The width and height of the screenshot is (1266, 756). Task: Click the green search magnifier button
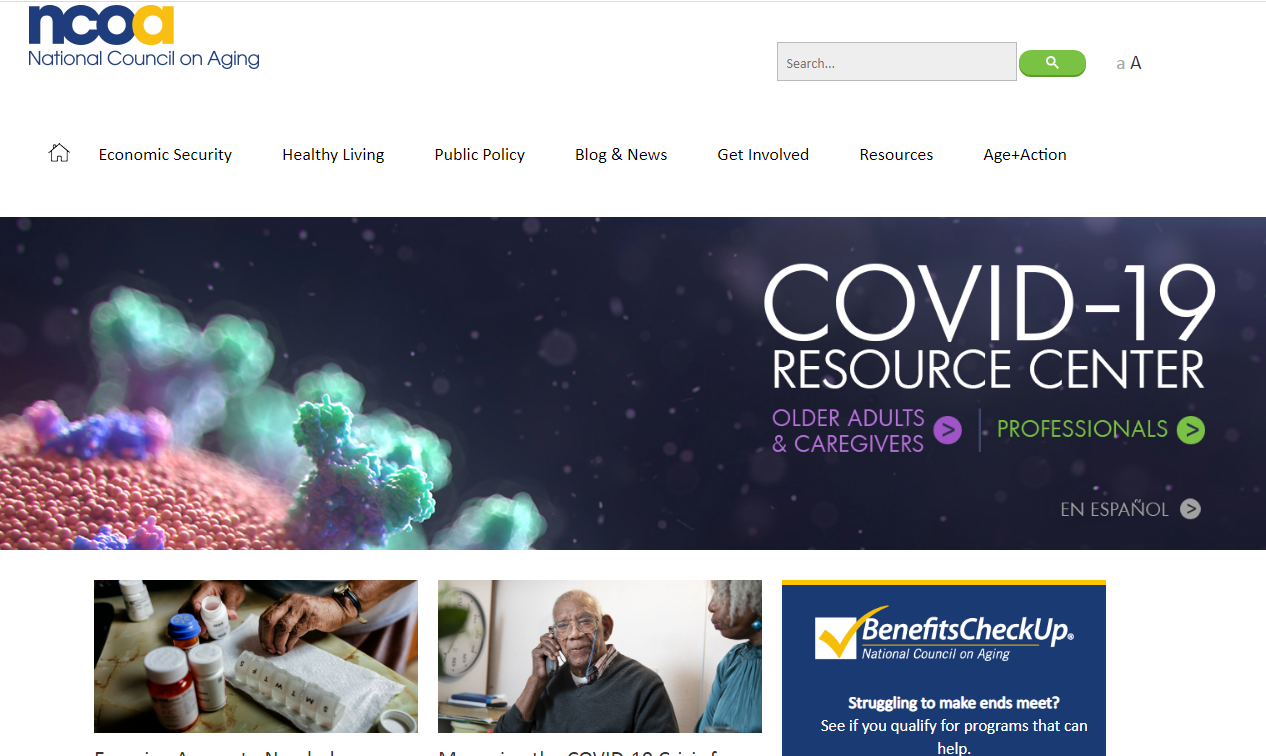[1052, 63]
